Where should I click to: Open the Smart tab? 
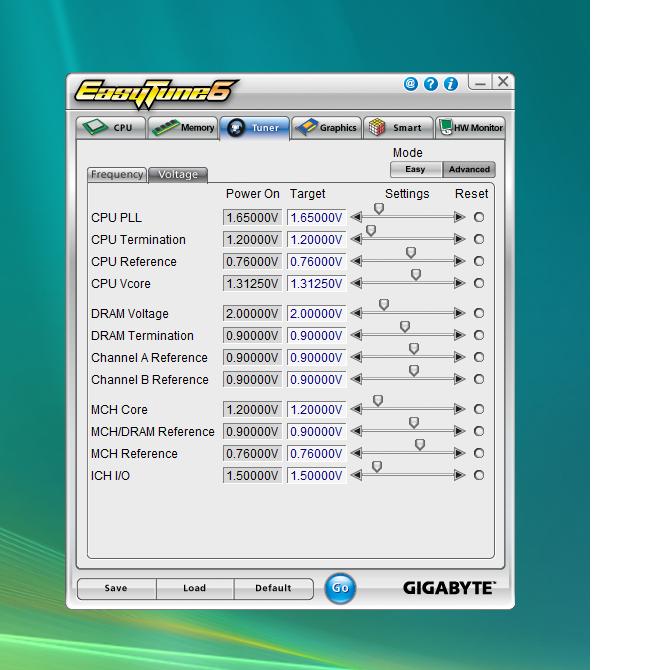[x=398, y=128]
